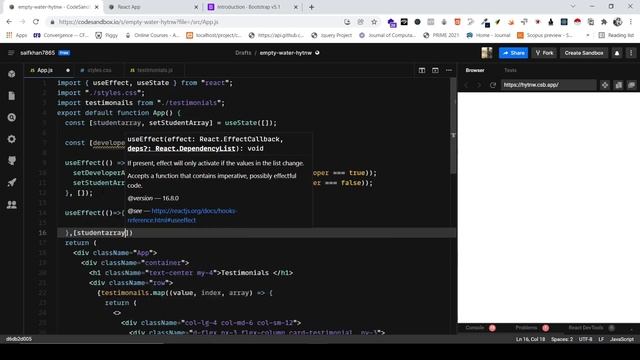Click sandbox name empty-water-hytnw
This screenshot has height=360, width=640.
pos(286,53)
